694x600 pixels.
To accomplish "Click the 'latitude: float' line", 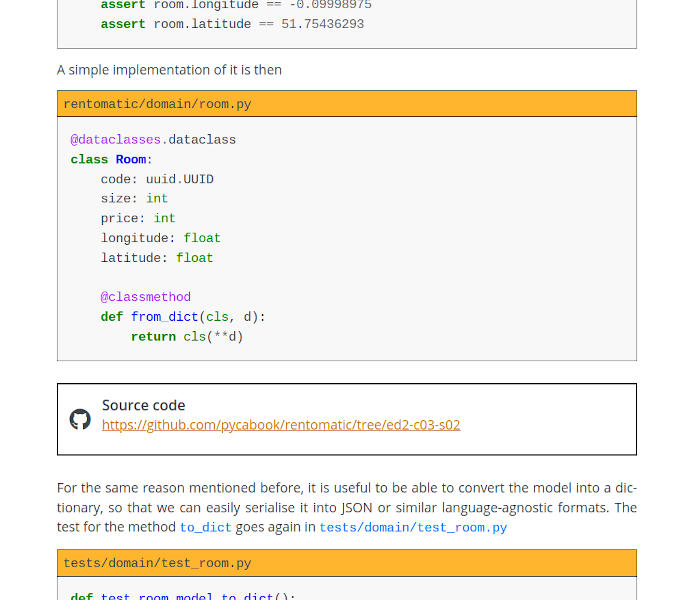I will point(157,258).
